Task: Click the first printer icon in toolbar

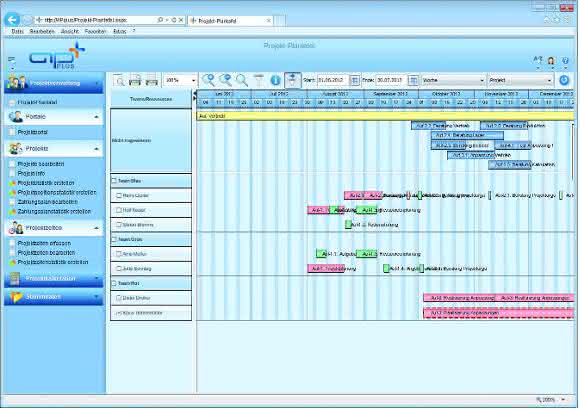Action: click(135, 80)
